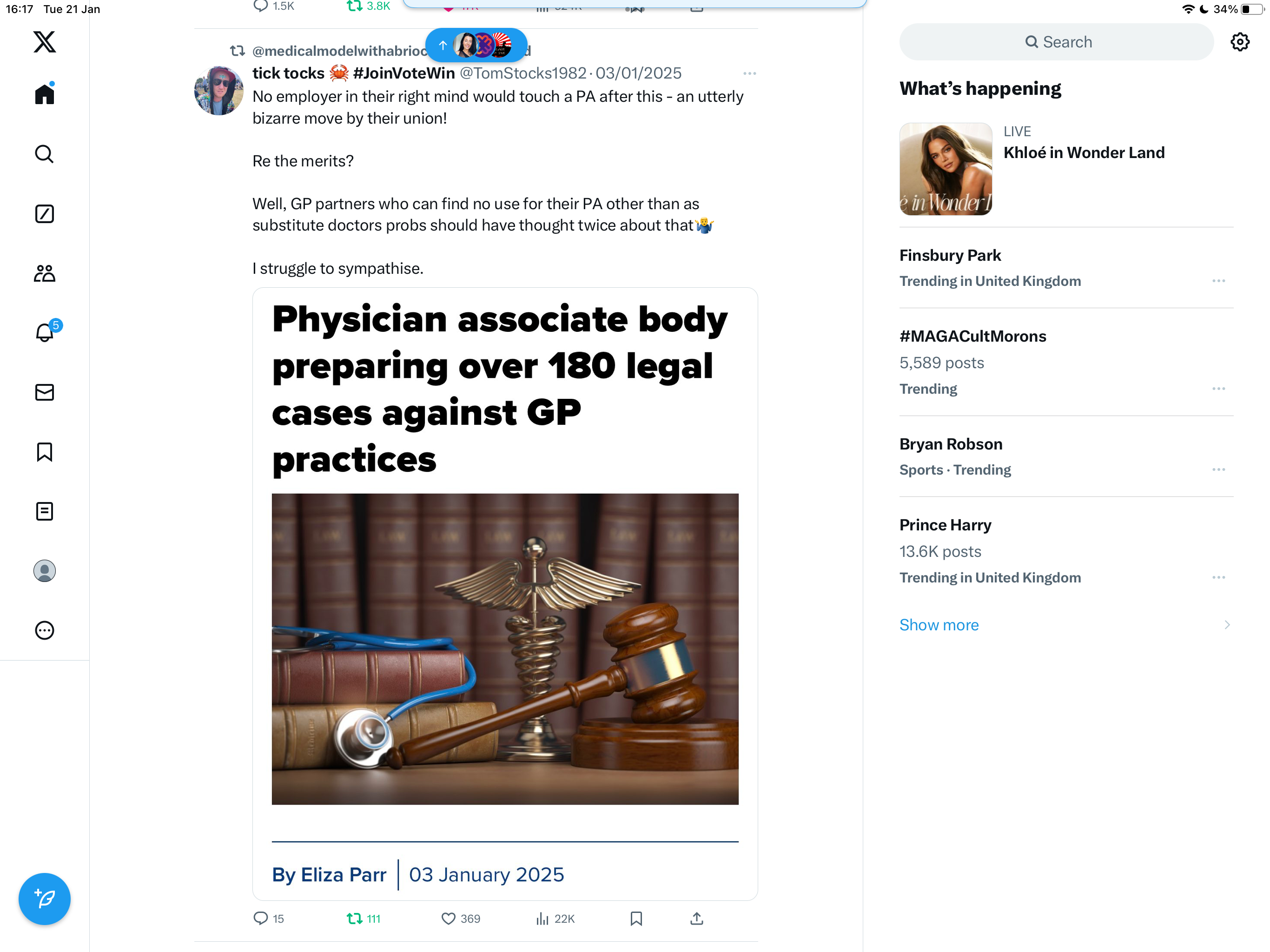Open Messages envelope icon in sidebar
Viewport: 1270px width, 952px height.
(x=44, y=392)
